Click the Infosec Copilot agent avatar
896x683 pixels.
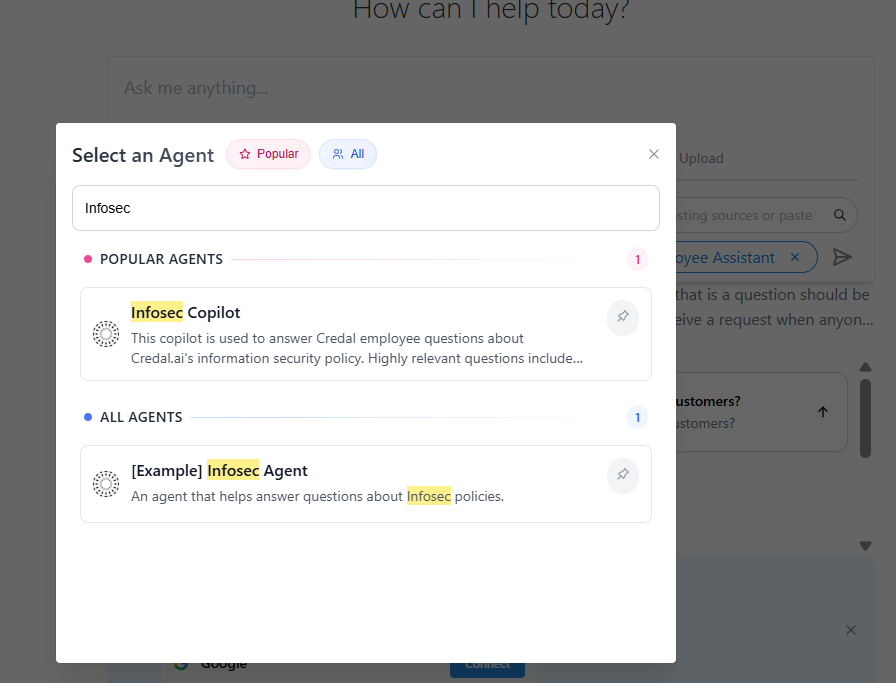(105, 334)
